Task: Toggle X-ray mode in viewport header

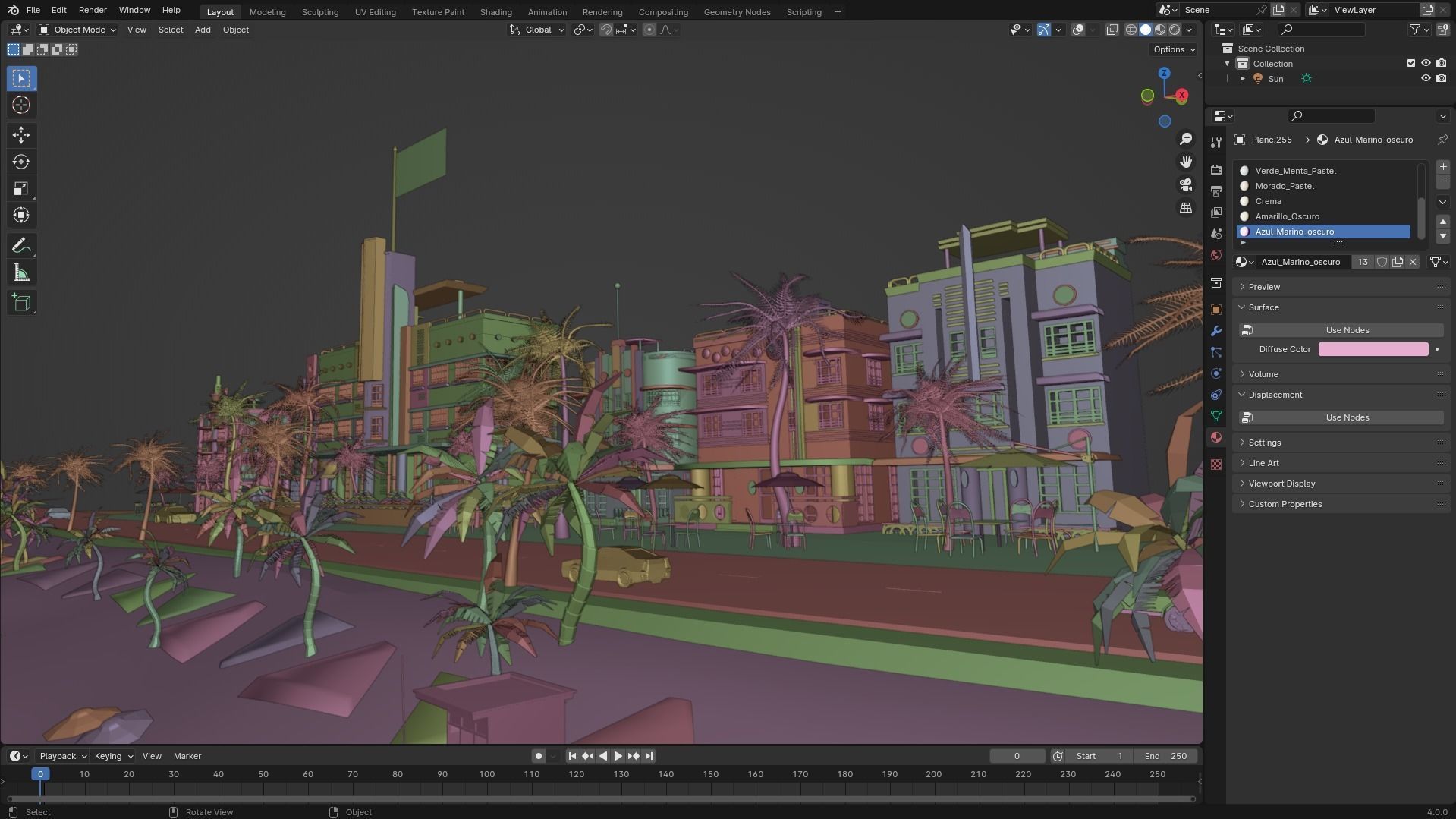Action: 1112,30
